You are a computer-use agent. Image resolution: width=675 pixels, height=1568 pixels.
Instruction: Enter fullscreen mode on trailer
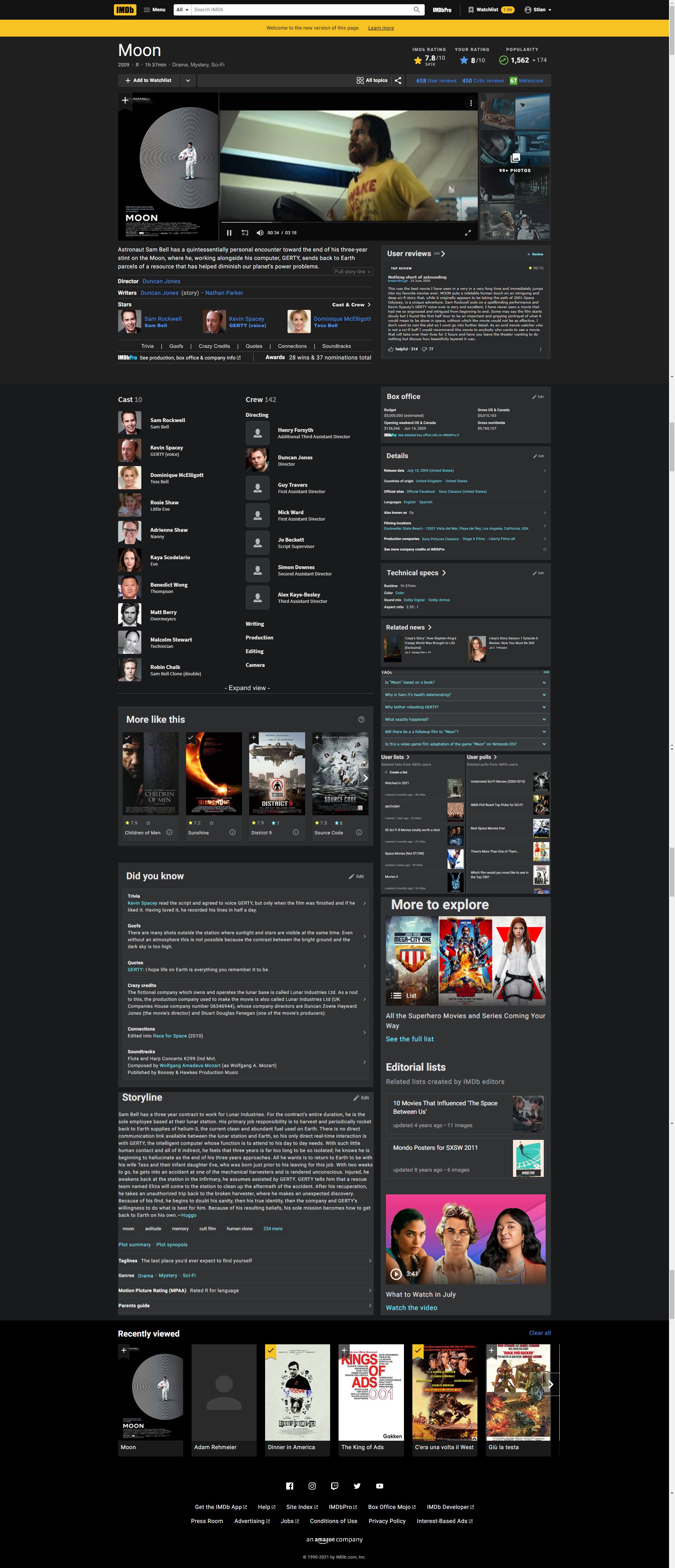[468, 232]
